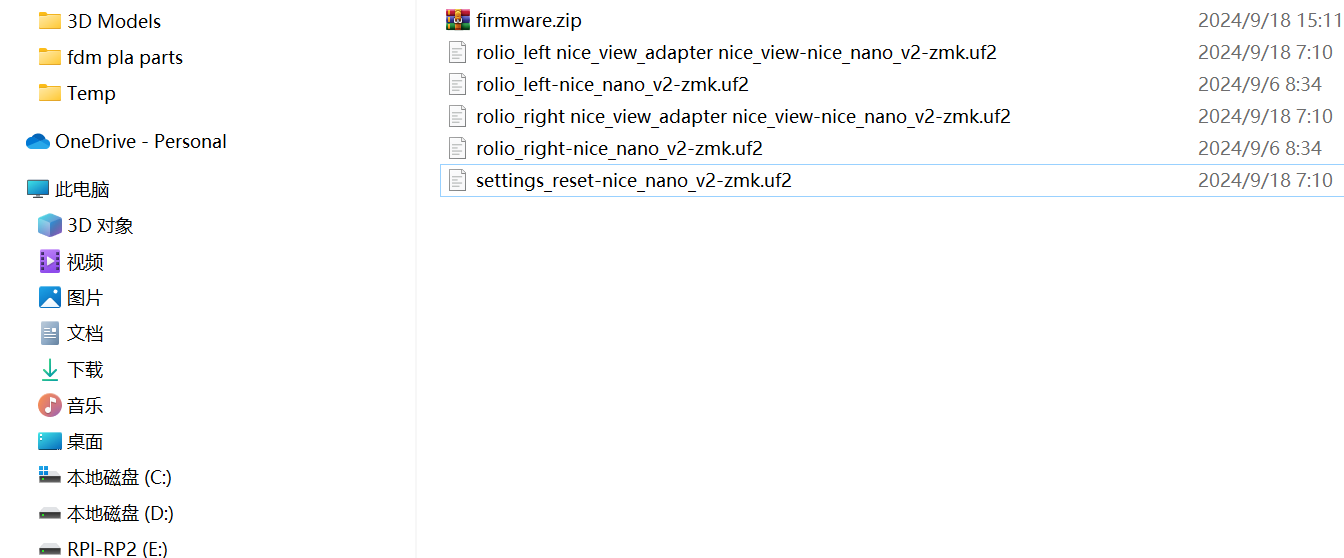Image resolution: width=1344 pixels, height=558 pixels.
Task: Select rolio_left-nice_nano_v2-zmk.uf2 file
Action: coord(612,84)
